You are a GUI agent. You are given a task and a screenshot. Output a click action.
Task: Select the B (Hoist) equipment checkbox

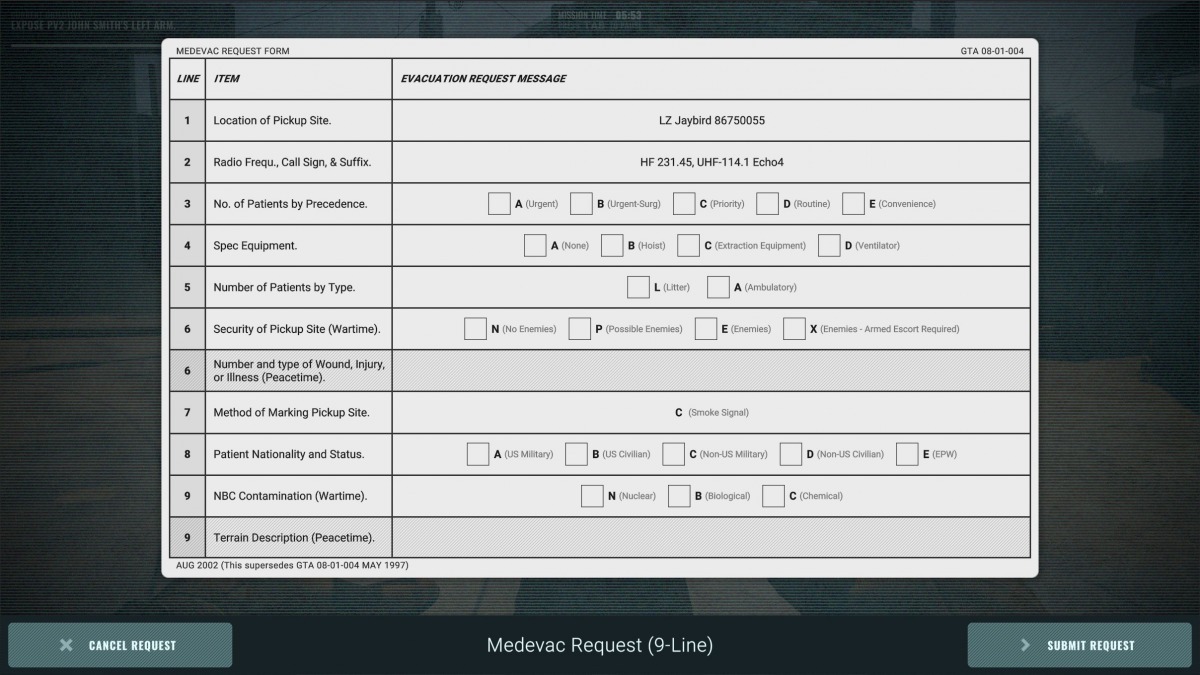tap(612, 246)
